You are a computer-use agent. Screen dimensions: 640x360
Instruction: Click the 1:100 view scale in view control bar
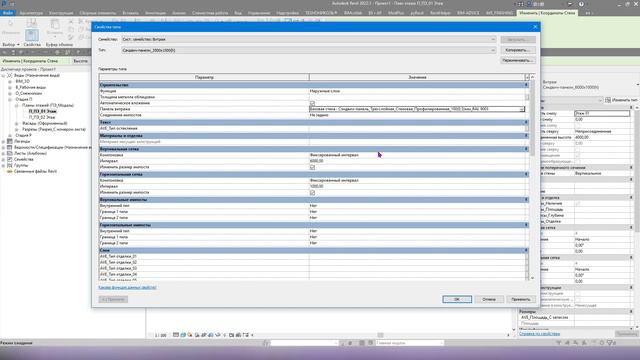[x=160, y=335]
